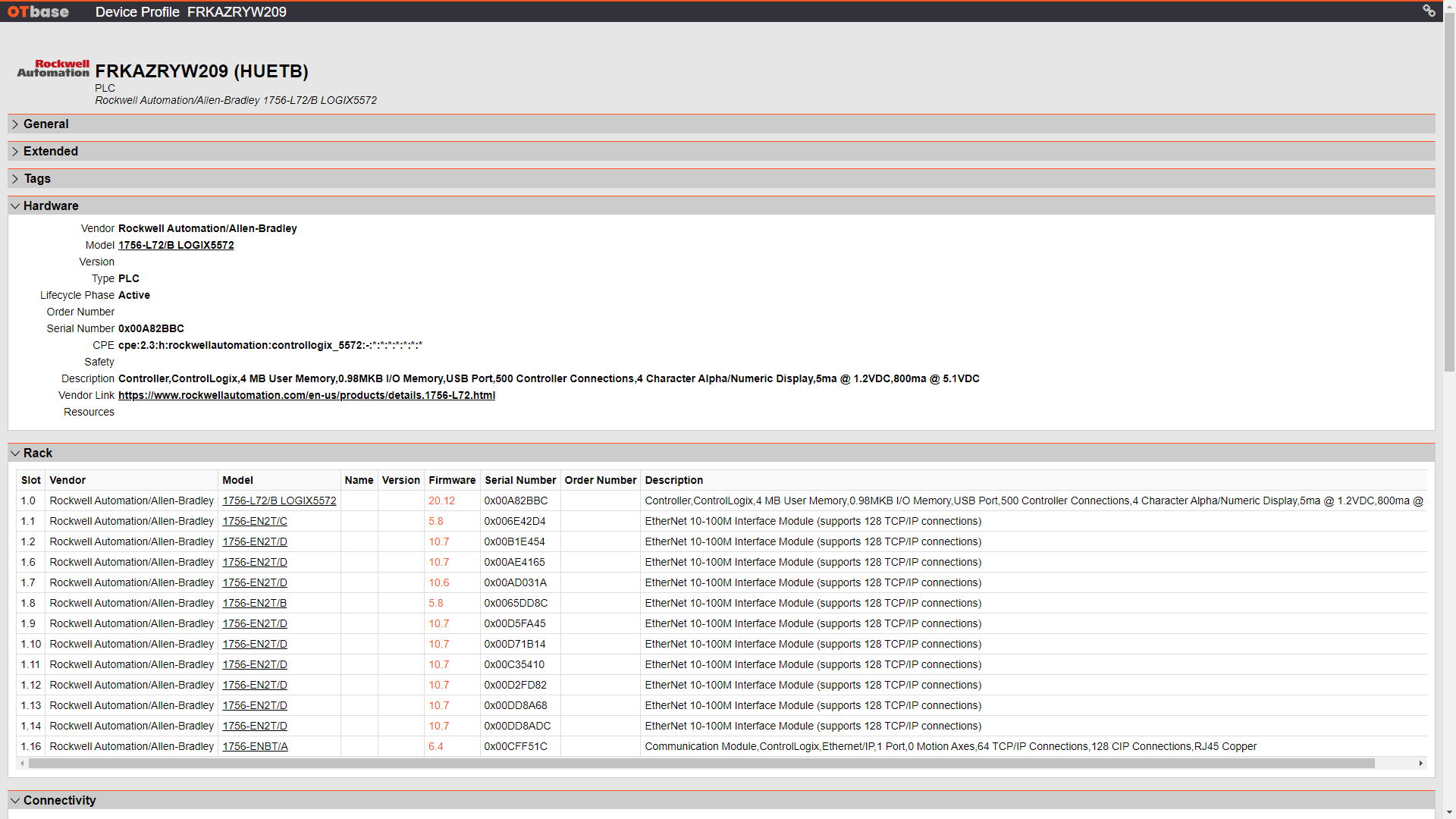The height and width of the screenshot is (819, 1456).
Task: Expand the General section
Action: tap(721, 124)
